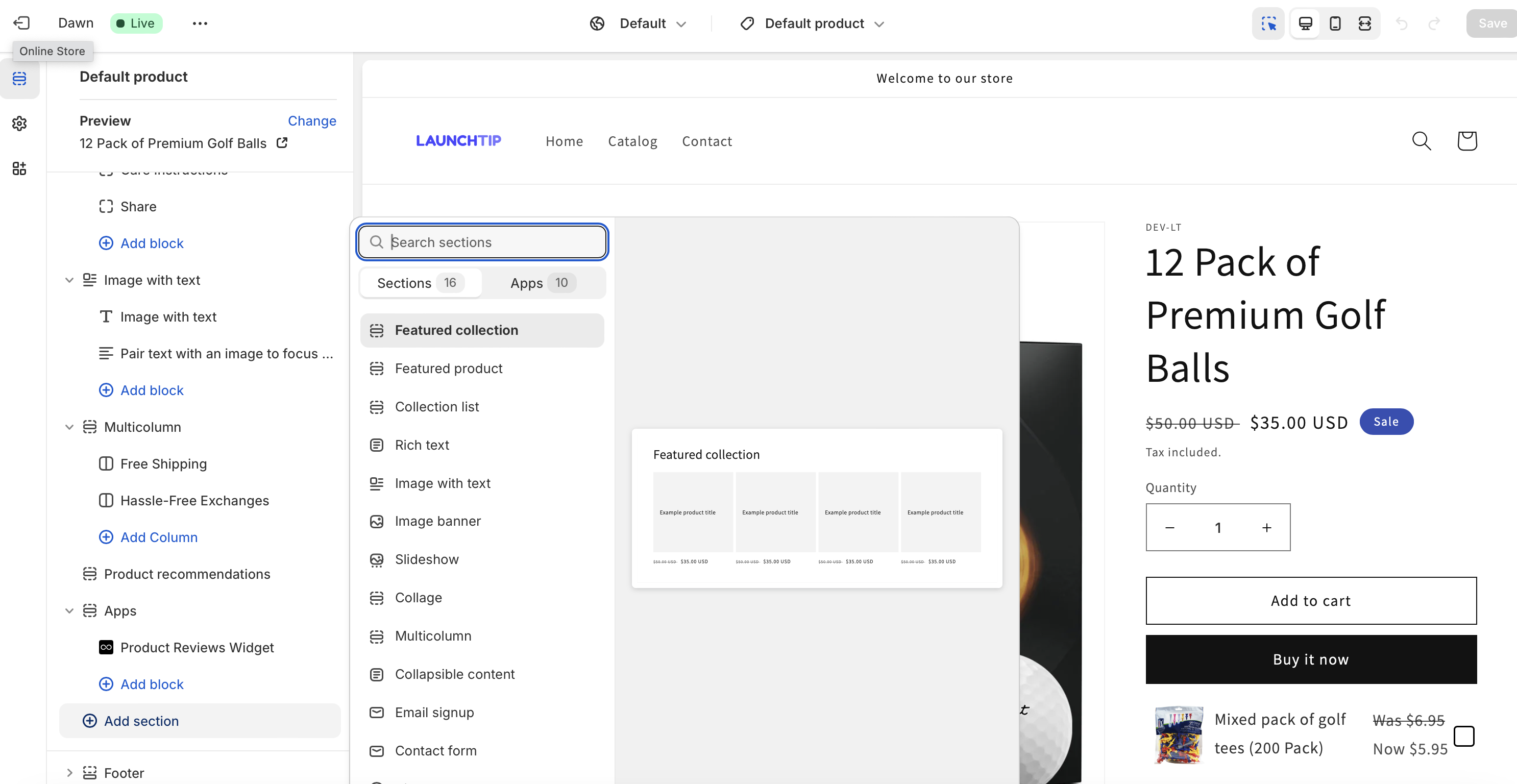Open the storefront cart bag icon
1517x784 pixels.
click(x=1466, y=141)
